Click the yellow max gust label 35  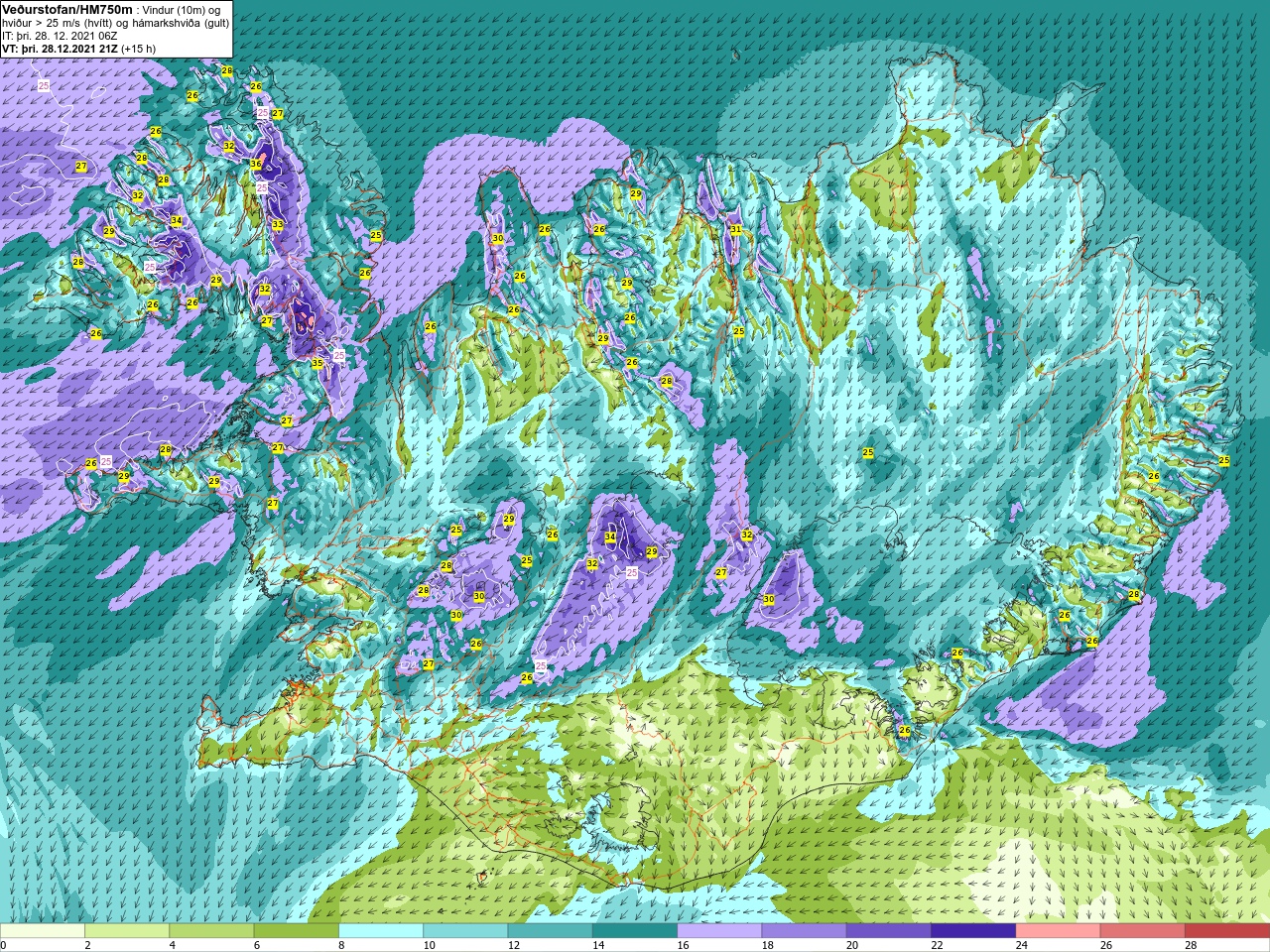[x=317, y=364]
